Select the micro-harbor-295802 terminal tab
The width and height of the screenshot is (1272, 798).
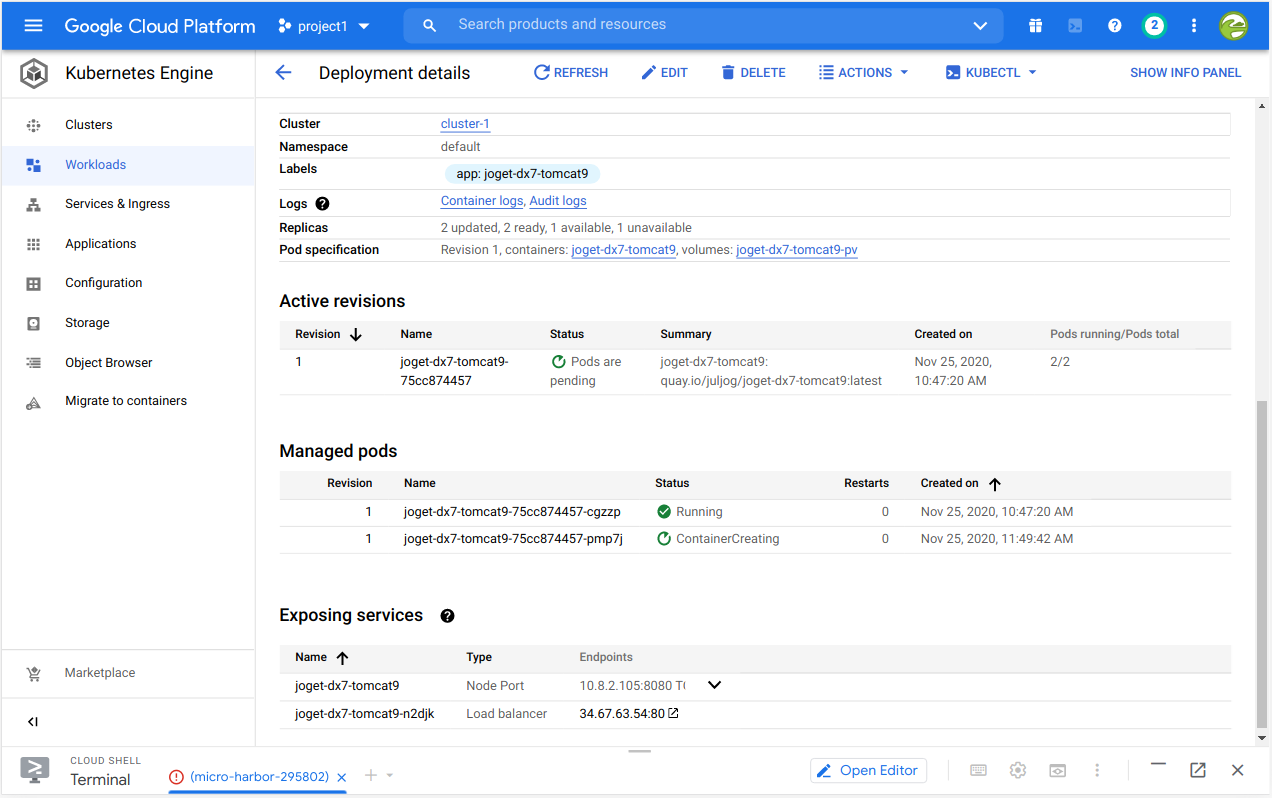(259, 776)
